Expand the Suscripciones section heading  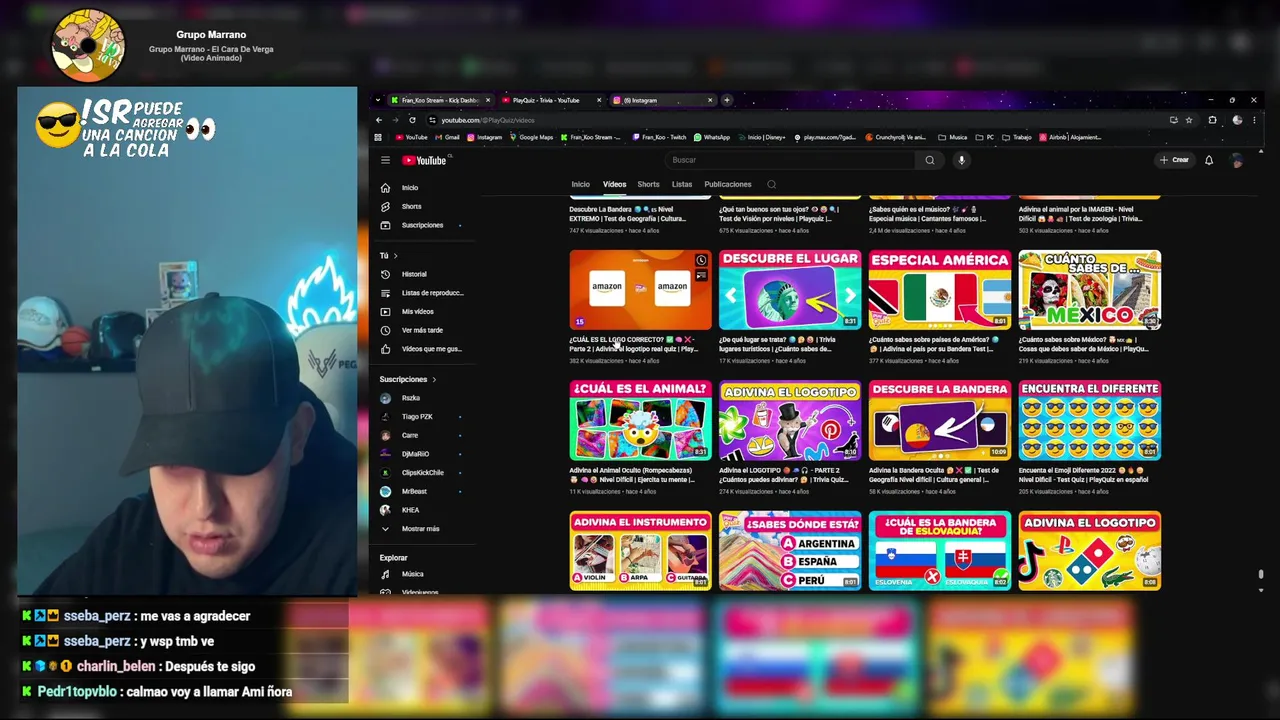tap(408, 379)
